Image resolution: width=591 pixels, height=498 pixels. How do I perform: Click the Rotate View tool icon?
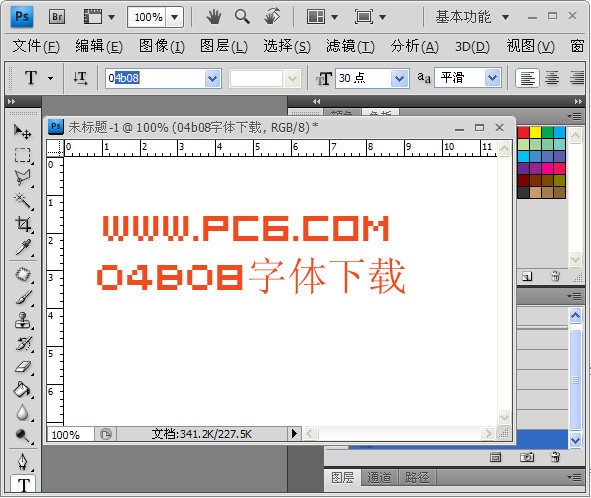pos(272,17)
